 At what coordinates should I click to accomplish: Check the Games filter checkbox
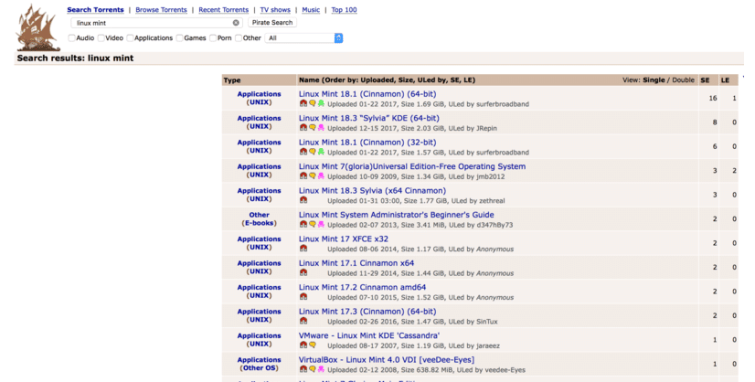point(180,38)
